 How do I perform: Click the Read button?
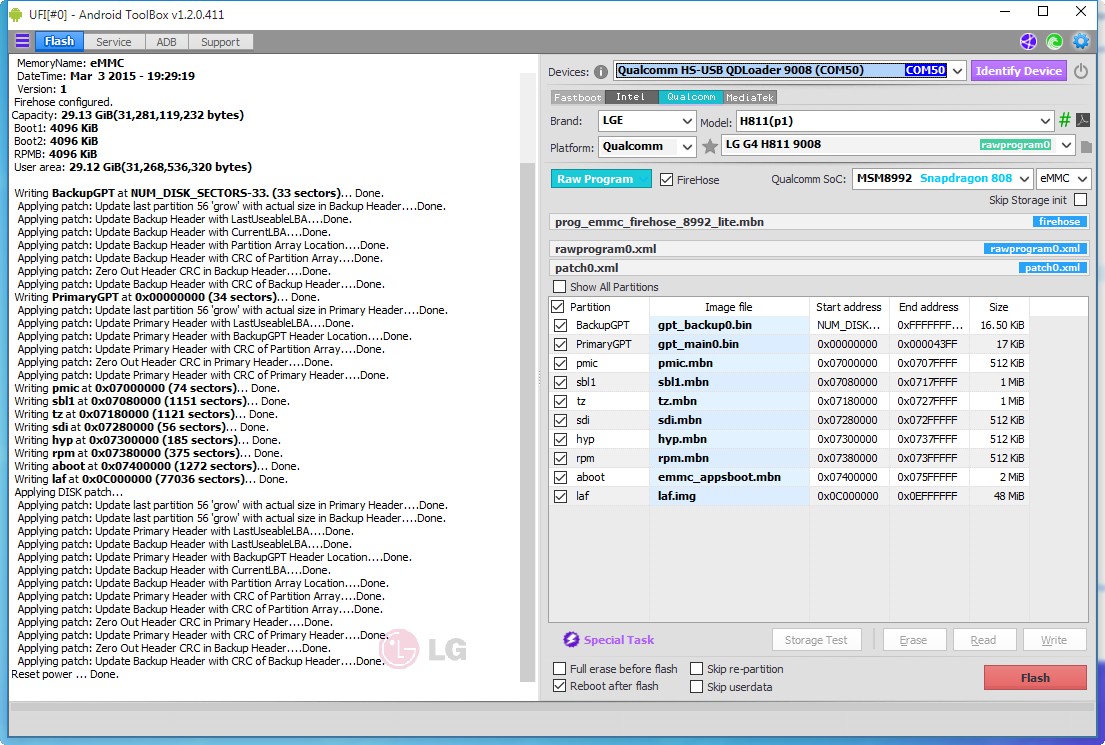984,640
